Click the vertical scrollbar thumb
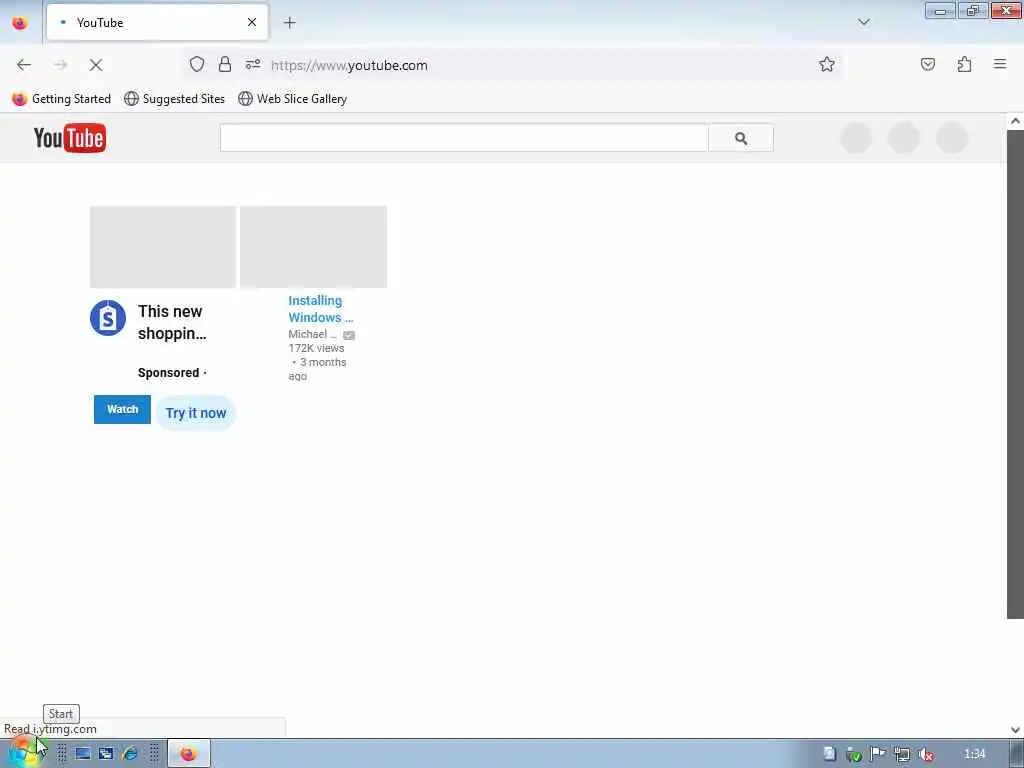 tap(1015, 374)
